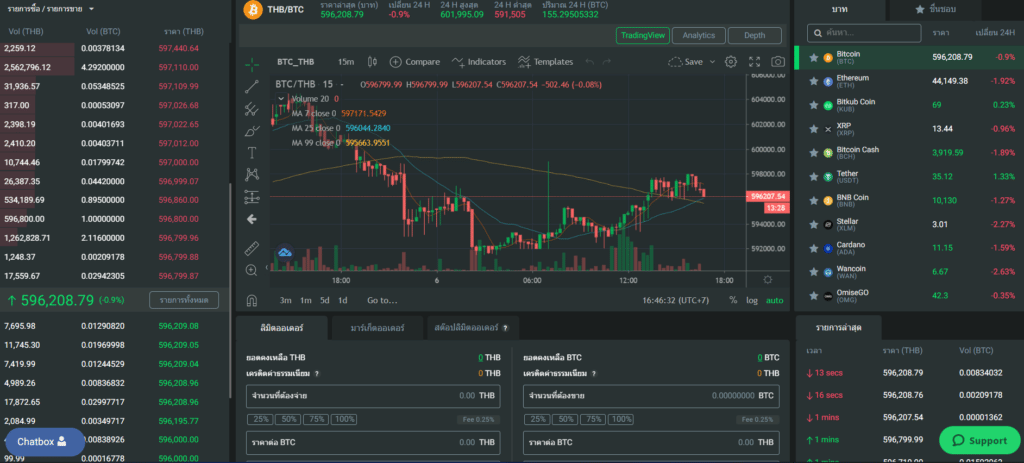1024x463 pixels.
Task: Select the บาท market tab
Action: [x=840, y=10]
